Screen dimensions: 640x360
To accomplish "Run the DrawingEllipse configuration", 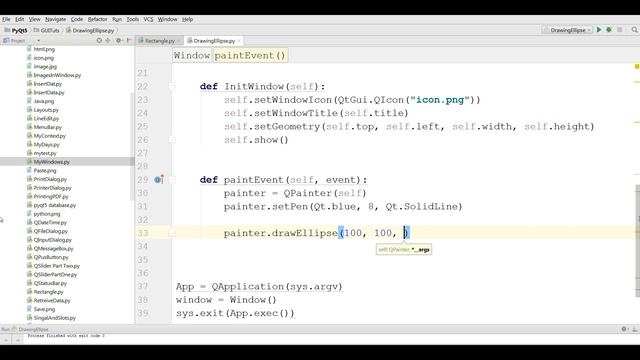I will [x=599, y=30].
